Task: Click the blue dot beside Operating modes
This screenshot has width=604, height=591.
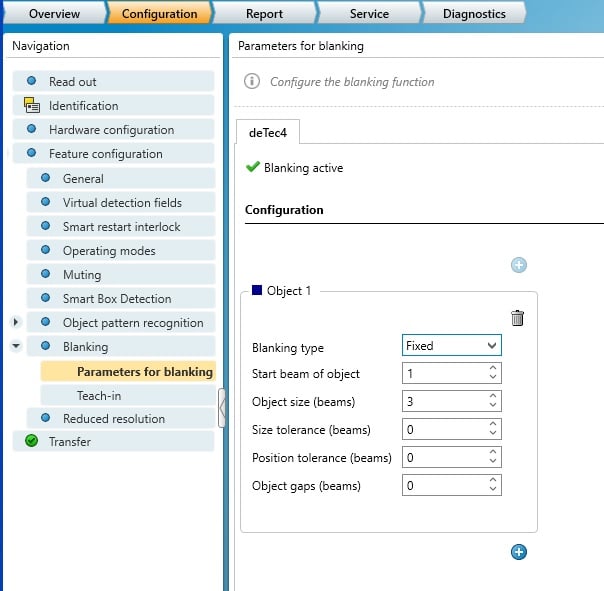Action: click(x=45, y=250)
